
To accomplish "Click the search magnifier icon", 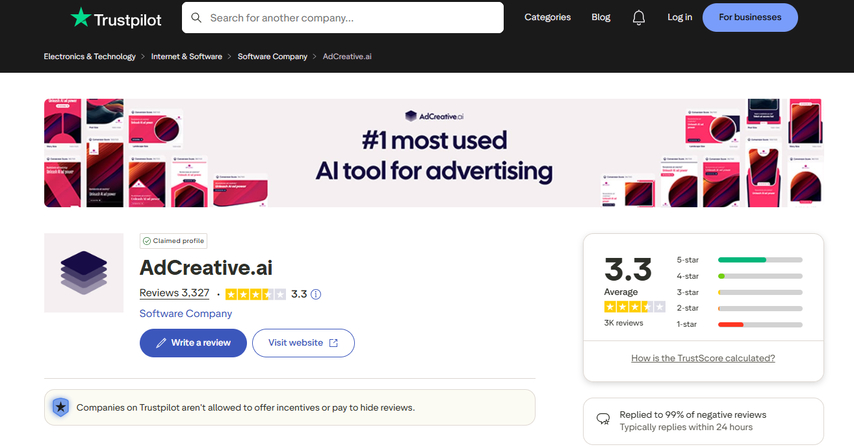I will (x=196, y=18).
